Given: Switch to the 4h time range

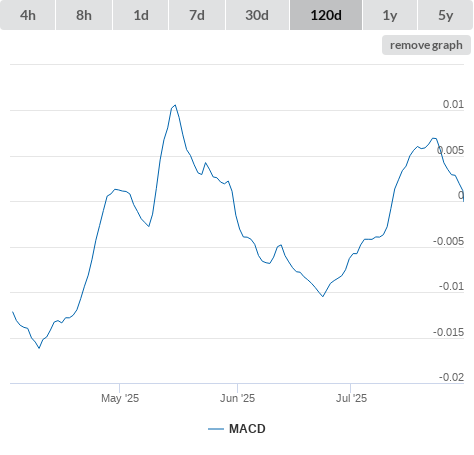Looking at the screenshot, I should click(x=28, y=15).
